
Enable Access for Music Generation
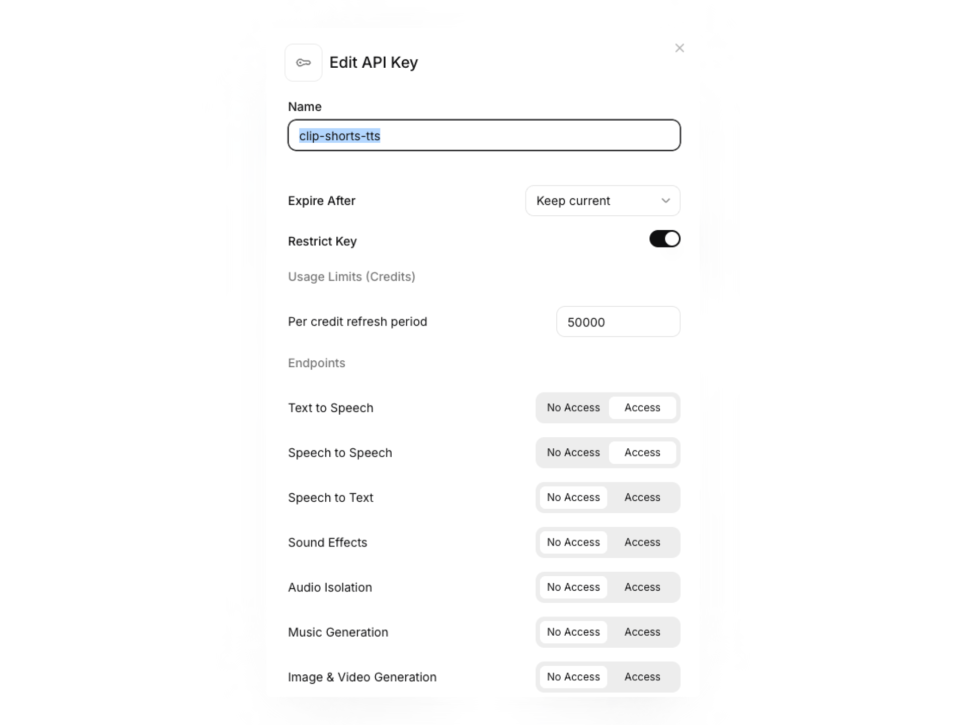(642, 633)
